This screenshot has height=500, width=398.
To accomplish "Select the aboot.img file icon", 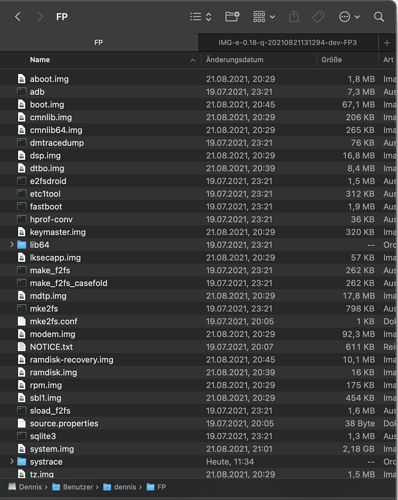I will (x=22, y=79).
